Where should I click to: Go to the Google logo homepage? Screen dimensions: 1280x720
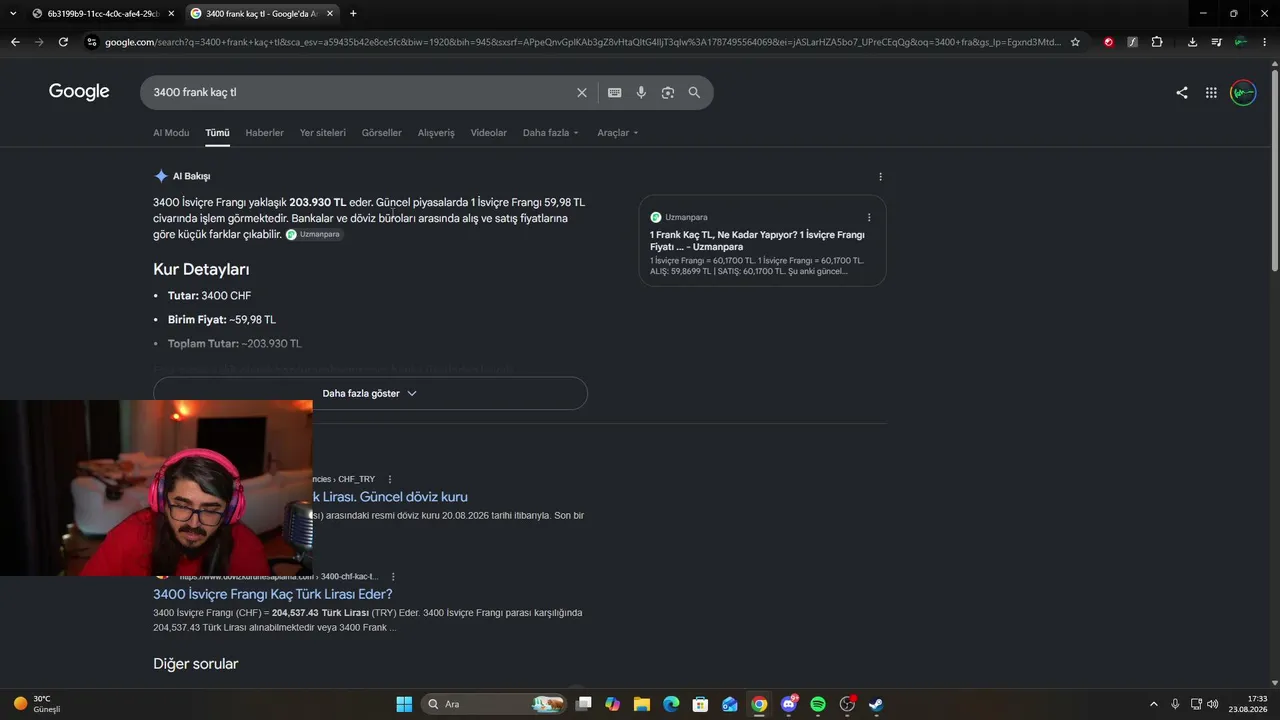(79, 92)
